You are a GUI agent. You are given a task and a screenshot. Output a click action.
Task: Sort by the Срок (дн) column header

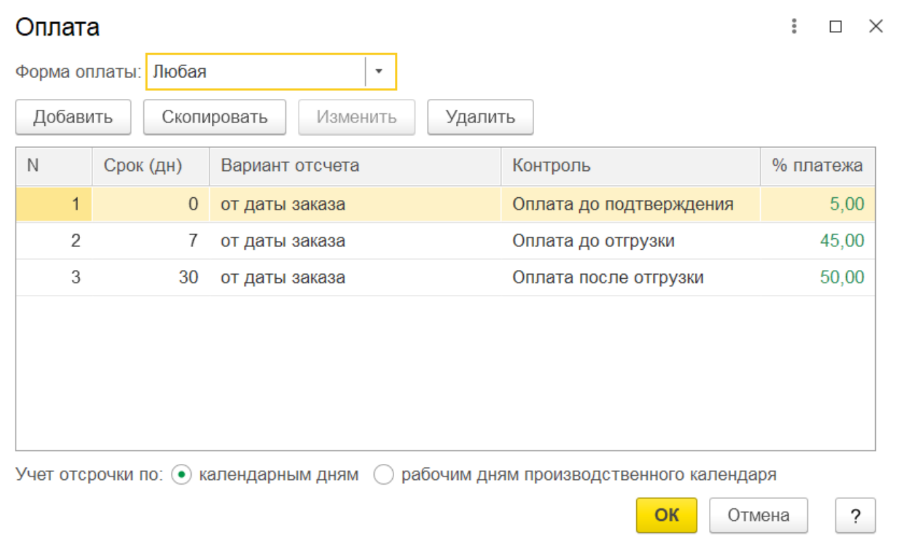point(150,166)
